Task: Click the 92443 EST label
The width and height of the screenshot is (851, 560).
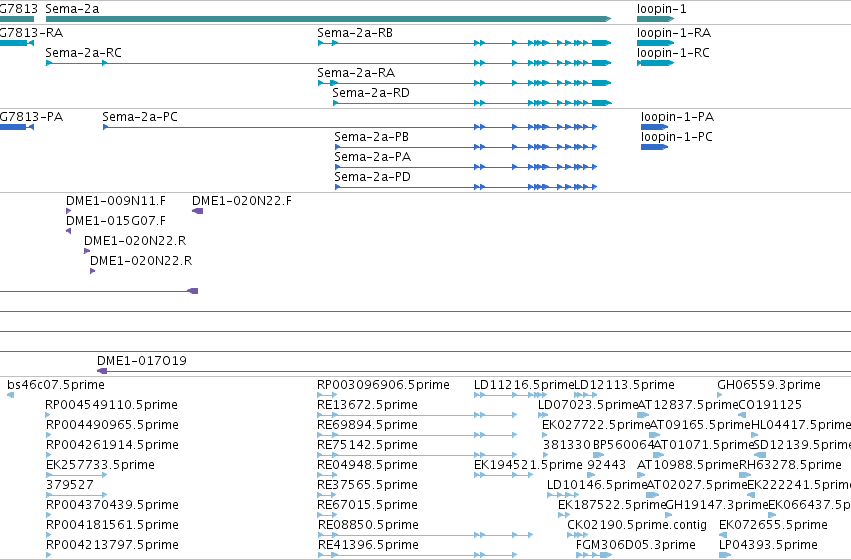Action: click(607, 465)
